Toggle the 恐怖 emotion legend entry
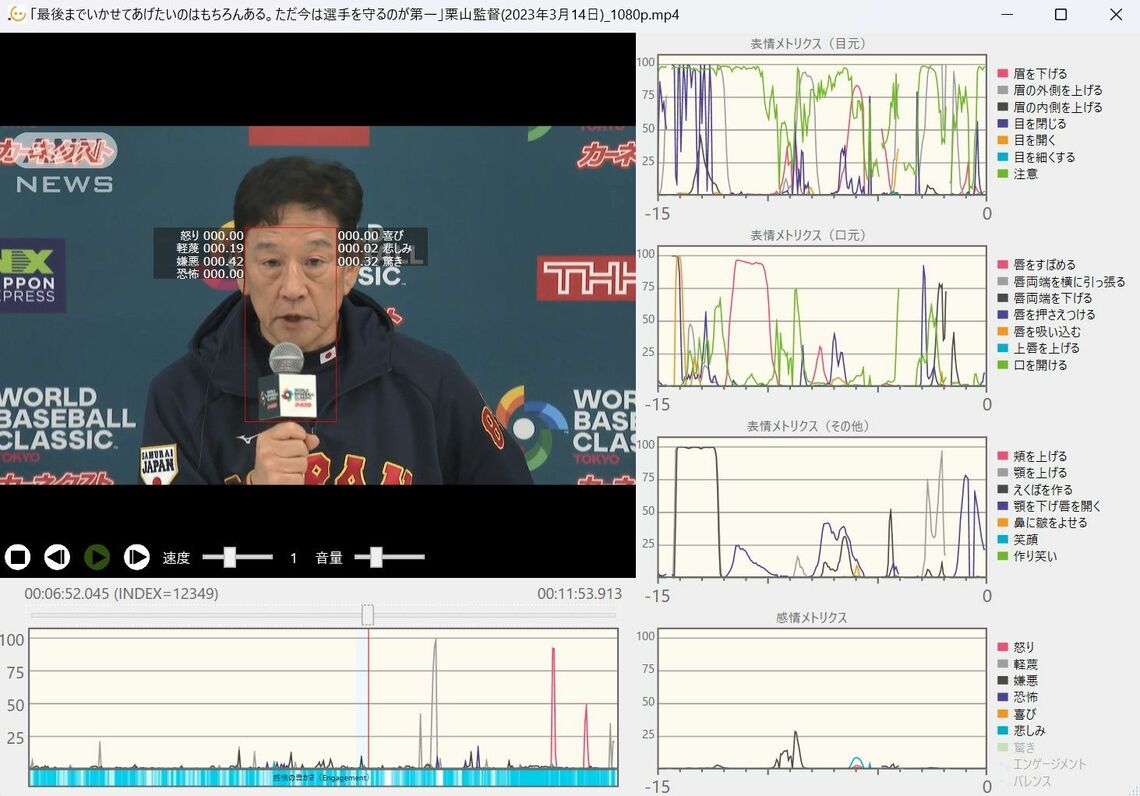 click(x=1017, y=697)
